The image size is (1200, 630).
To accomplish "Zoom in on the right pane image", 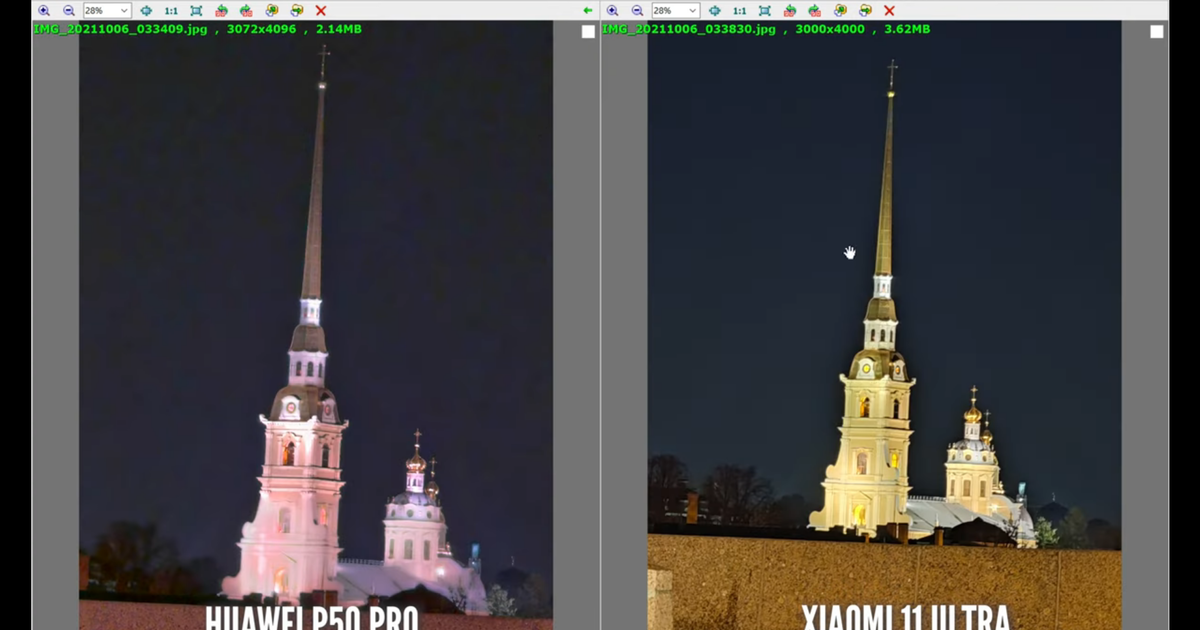I will tap(612, 10).
